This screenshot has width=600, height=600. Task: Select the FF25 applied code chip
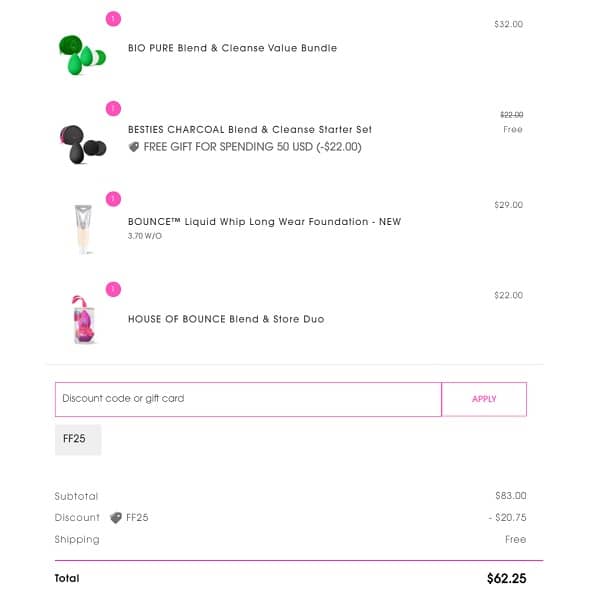coord(78,439)
